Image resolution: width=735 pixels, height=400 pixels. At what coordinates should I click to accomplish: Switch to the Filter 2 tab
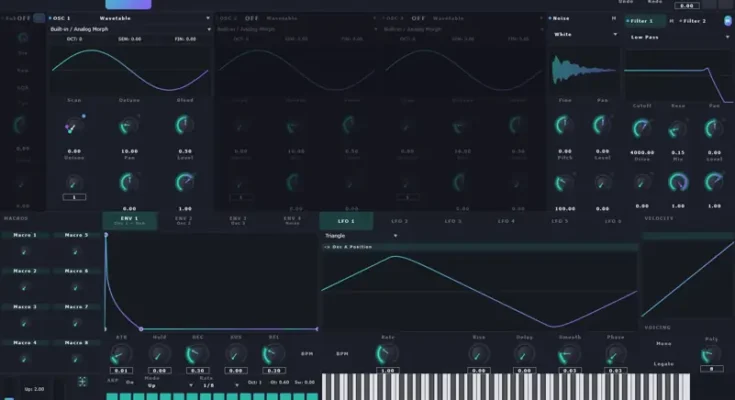coord(694,21)
